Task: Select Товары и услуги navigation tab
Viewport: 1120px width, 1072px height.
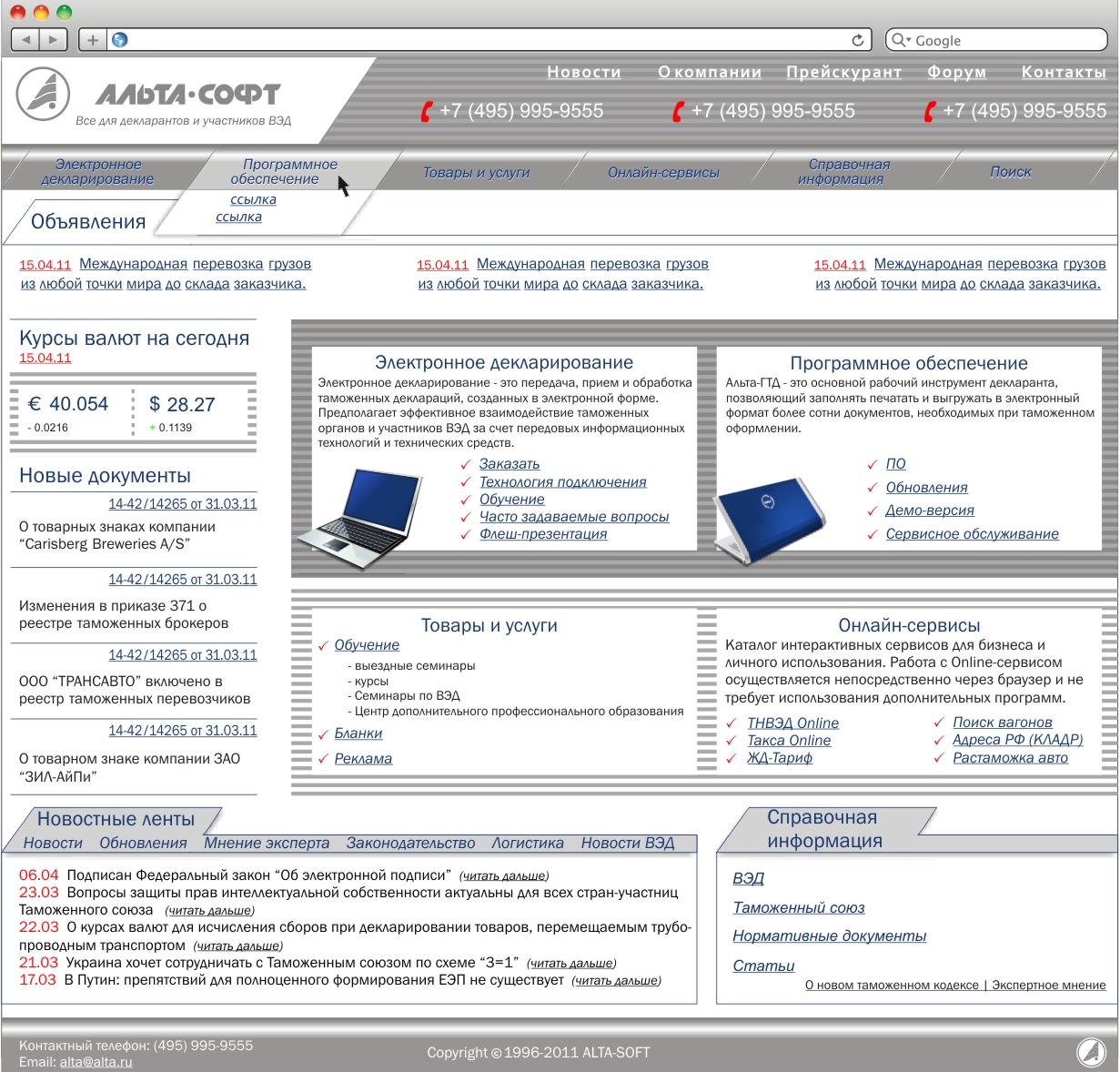Action: (x=476, y=172)
